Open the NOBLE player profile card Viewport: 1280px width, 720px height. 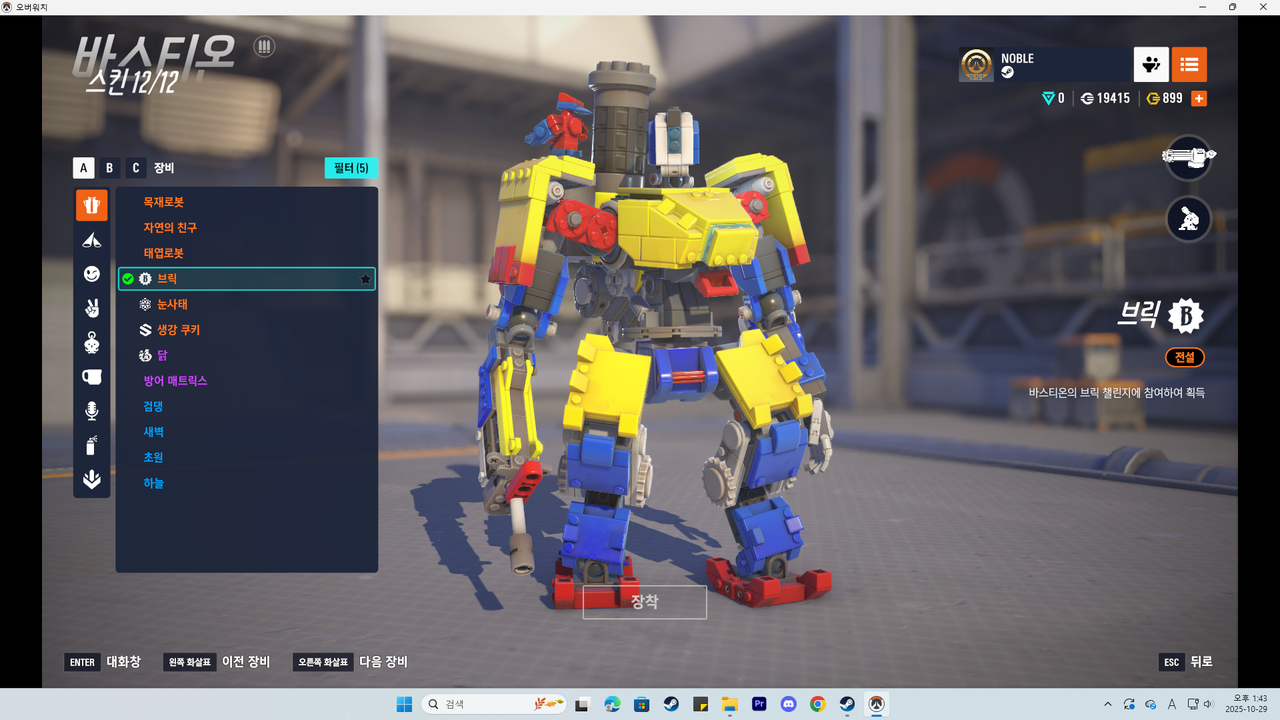[x=1044, y=64]
